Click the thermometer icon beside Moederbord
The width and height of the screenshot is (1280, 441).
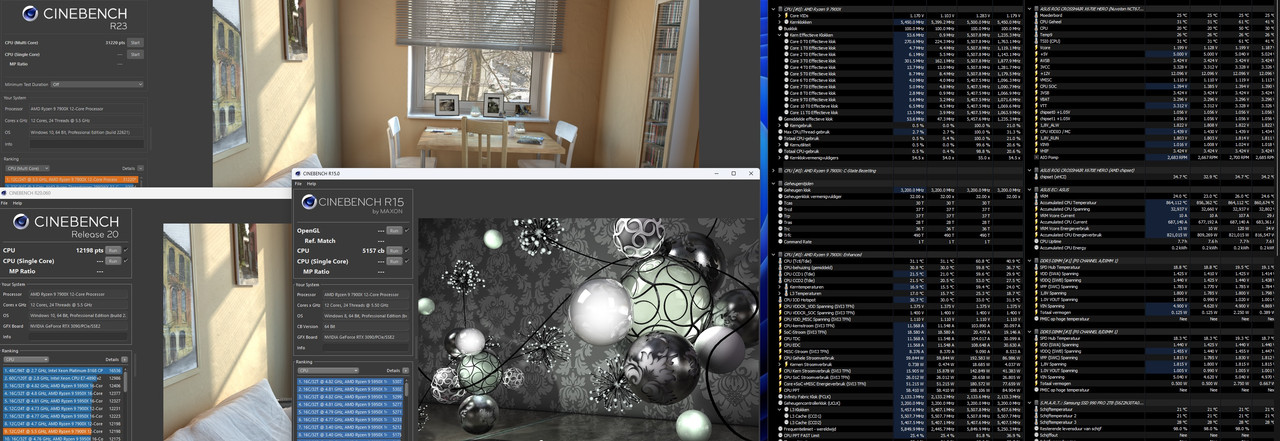click(1035, 16)
